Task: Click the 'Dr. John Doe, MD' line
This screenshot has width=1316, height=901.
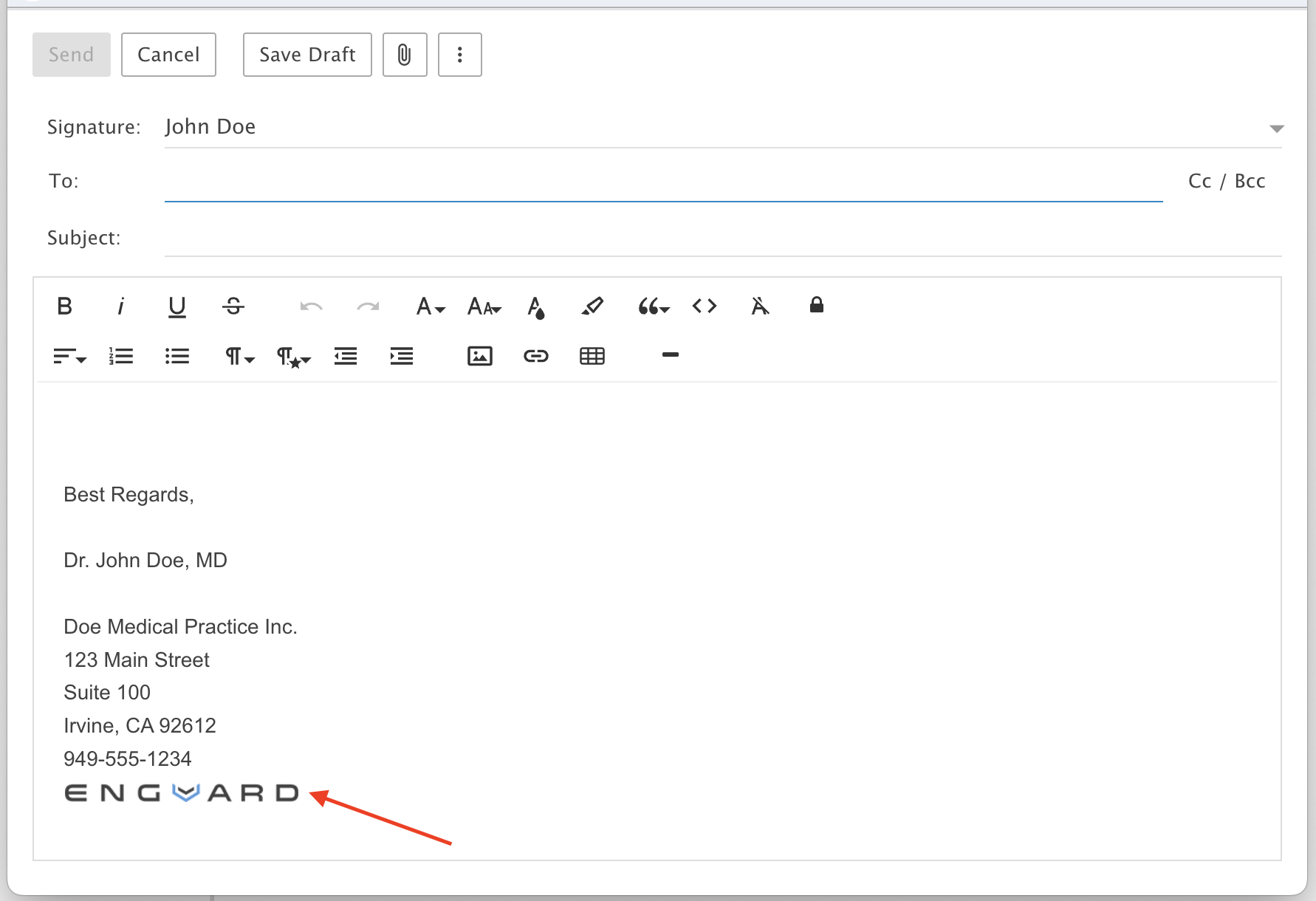Action: [145, 561]
